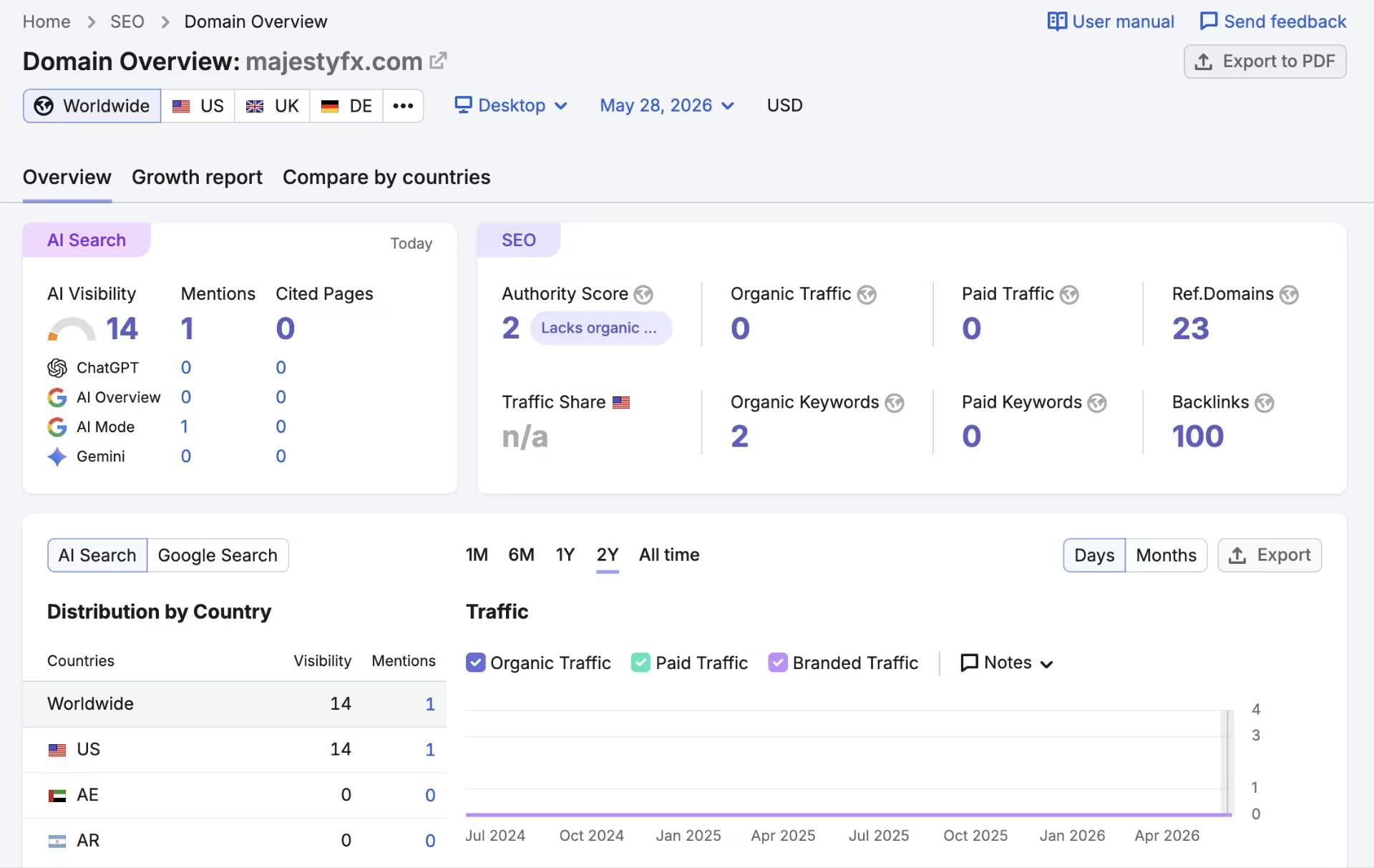
Task: Open Backlinks value 100
Action: [1198, 436]
